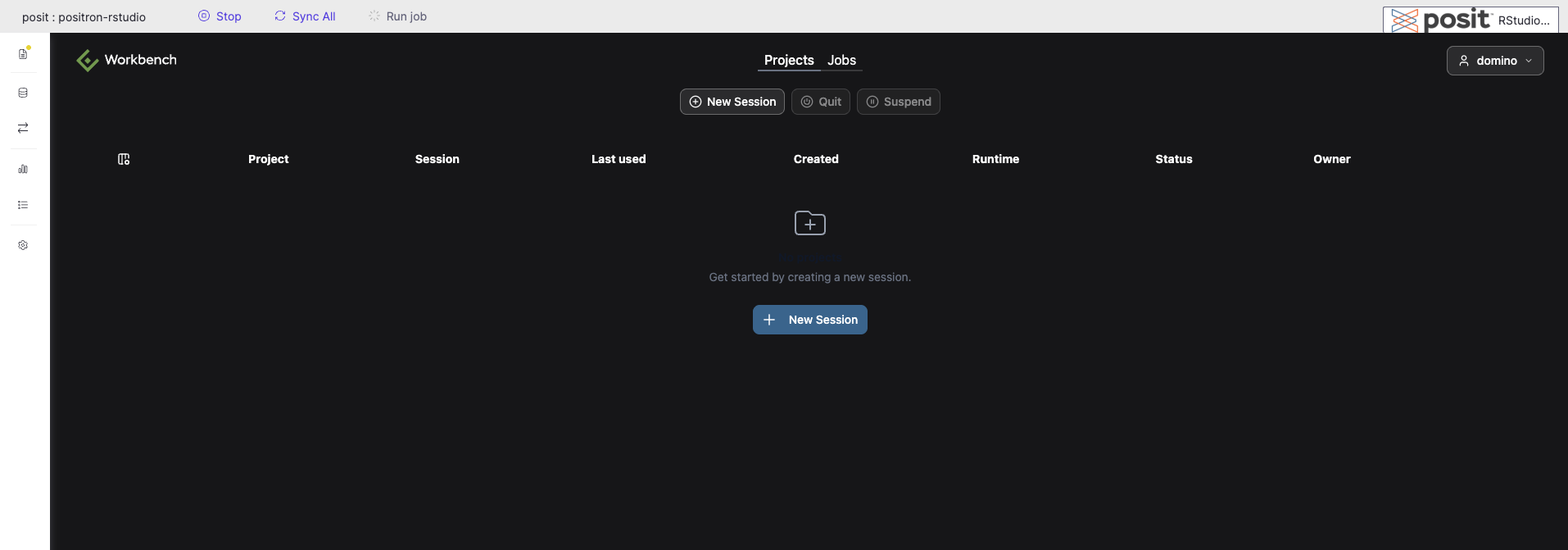
Task: Click the swap arrows icon in sidebar
Action: point(23,128)
